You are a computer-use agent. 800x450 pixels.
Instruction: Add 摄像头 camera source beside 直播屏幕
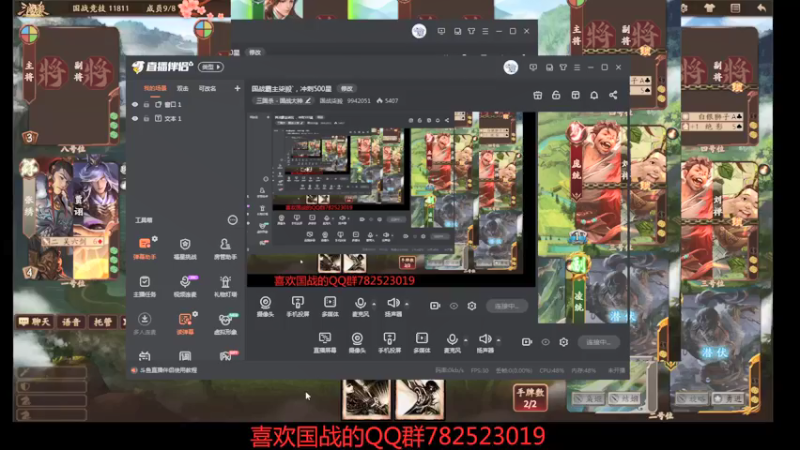[357, 343]
